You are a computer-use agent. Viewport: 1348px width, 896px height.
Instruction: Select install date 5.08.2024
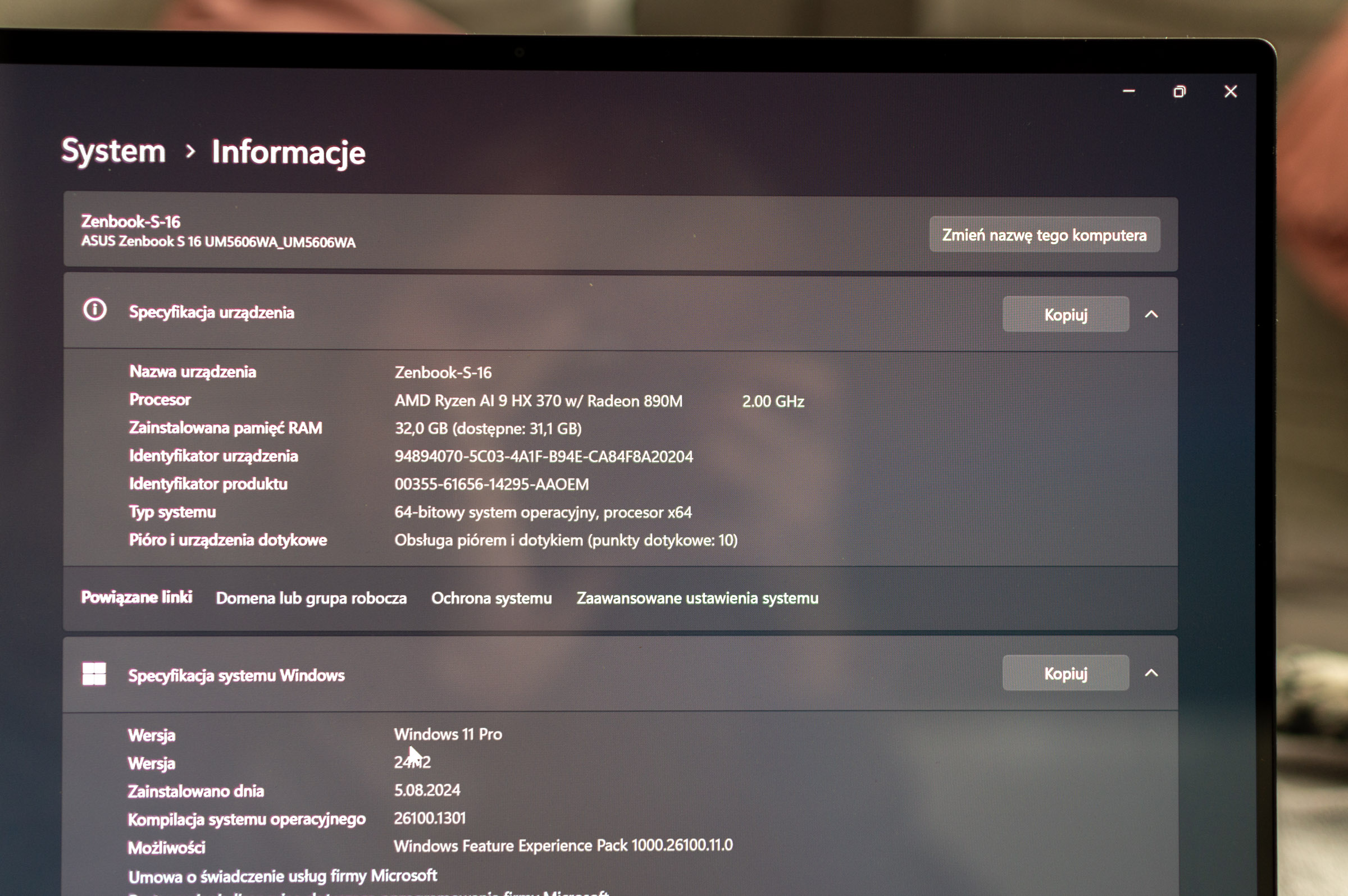(427, 790)
